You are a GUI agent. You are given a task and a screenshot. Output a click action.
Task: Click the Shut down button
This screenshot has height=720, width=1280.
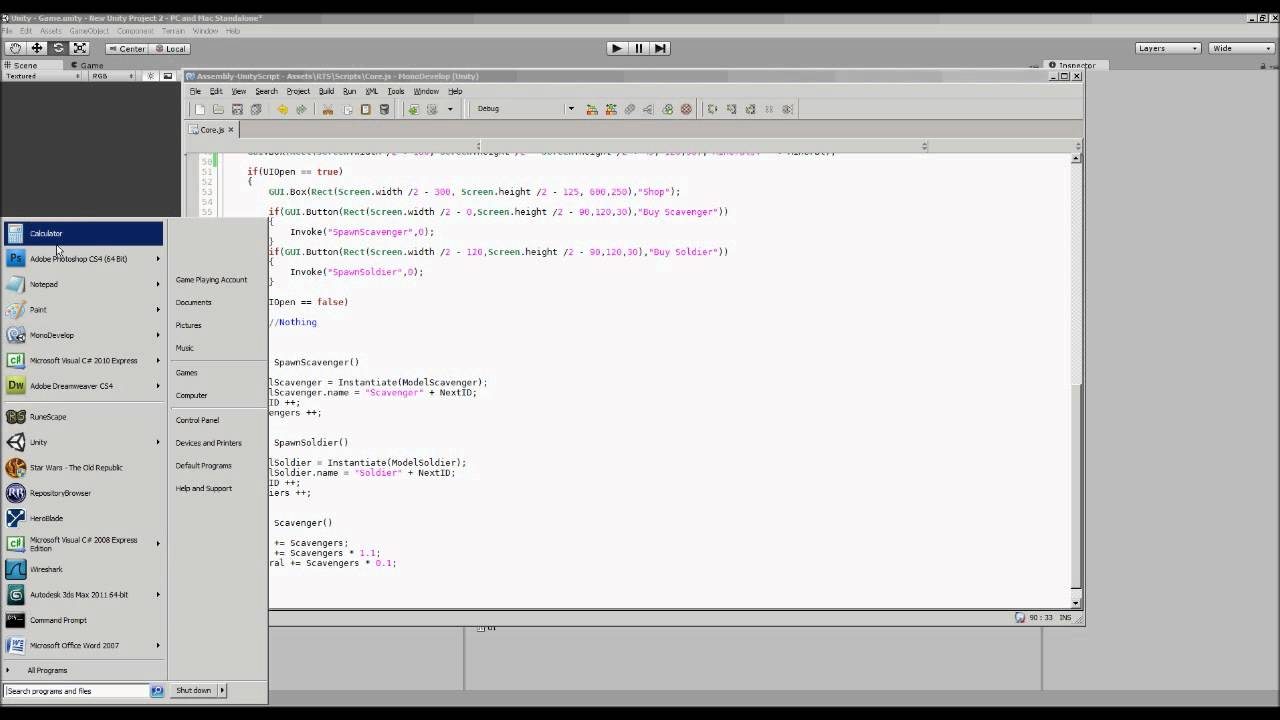coord(194,690)
